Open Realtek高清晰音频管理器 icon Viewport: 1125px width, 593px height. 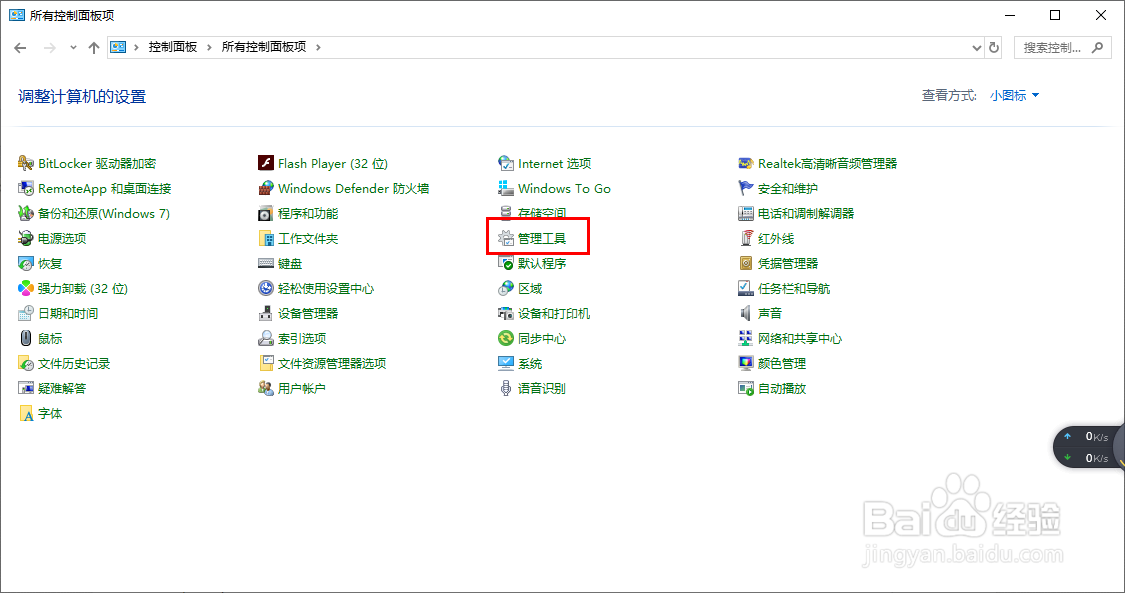pos(745,163)
